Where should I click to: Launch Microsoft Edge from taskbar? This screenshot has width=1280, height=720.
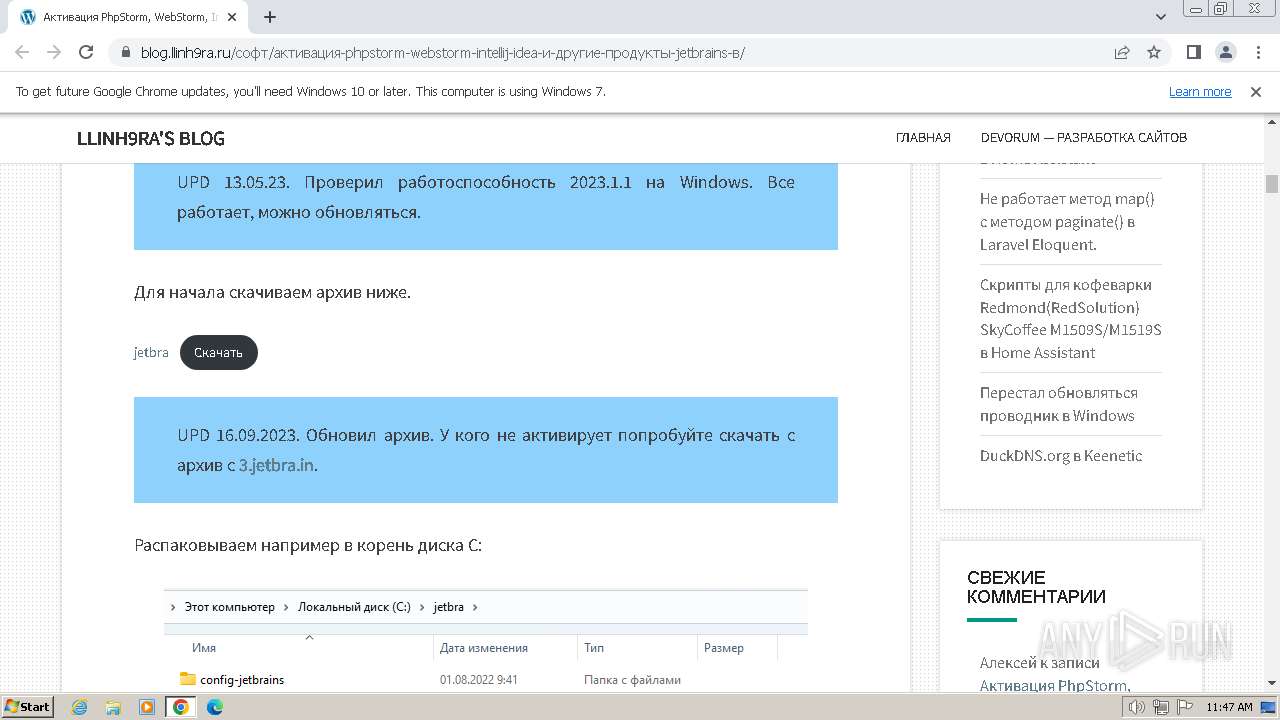pyautogui.click(x=215, y=707)
